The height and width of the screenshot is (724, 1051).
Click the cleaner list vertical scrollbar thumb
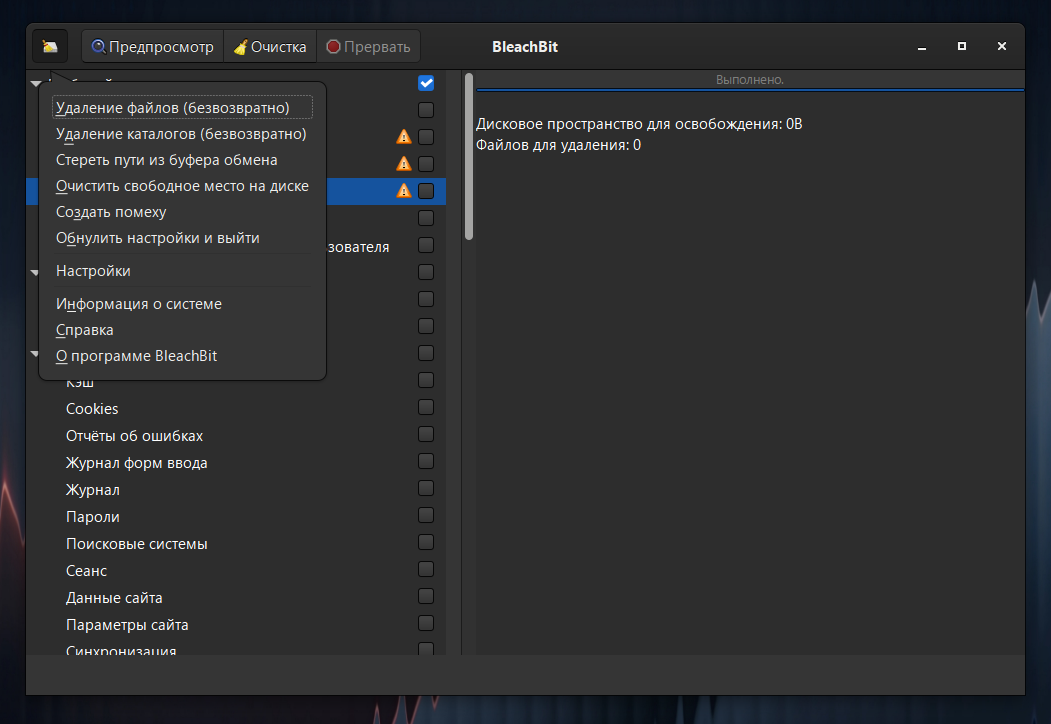(x=469, y=156)
